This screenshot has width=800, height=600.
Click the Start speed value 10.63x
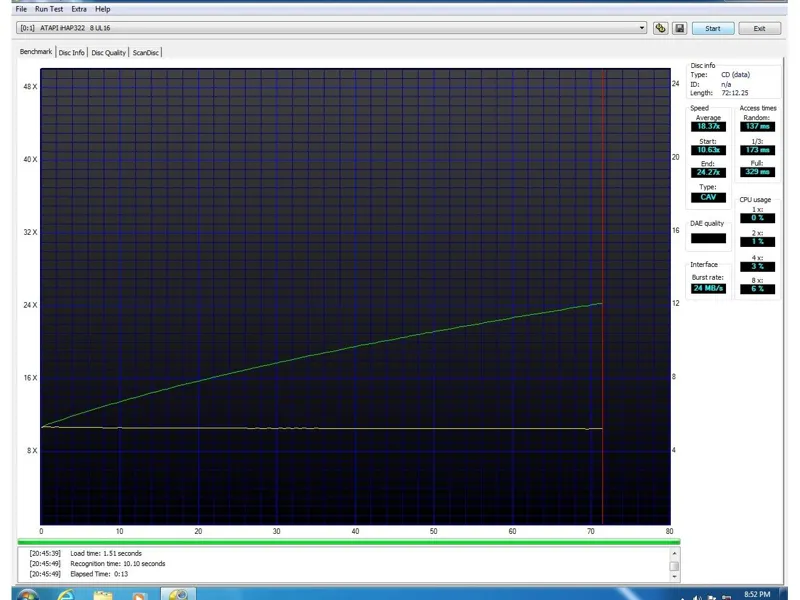coord(708,150)
